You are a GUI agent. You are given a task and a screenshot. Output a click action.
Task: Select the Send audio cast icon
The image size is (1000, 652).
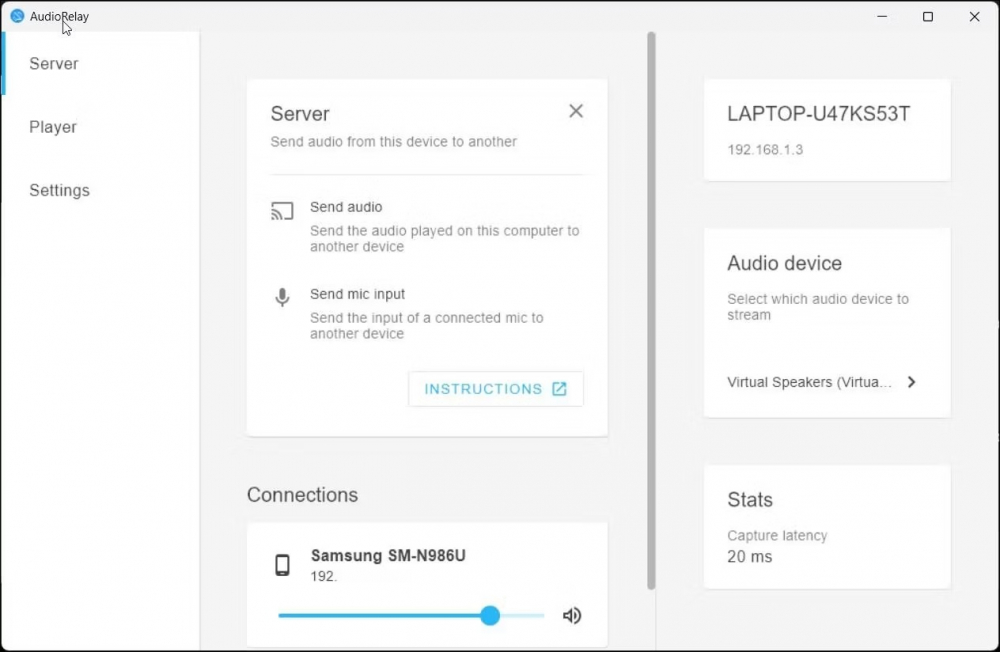281,210
